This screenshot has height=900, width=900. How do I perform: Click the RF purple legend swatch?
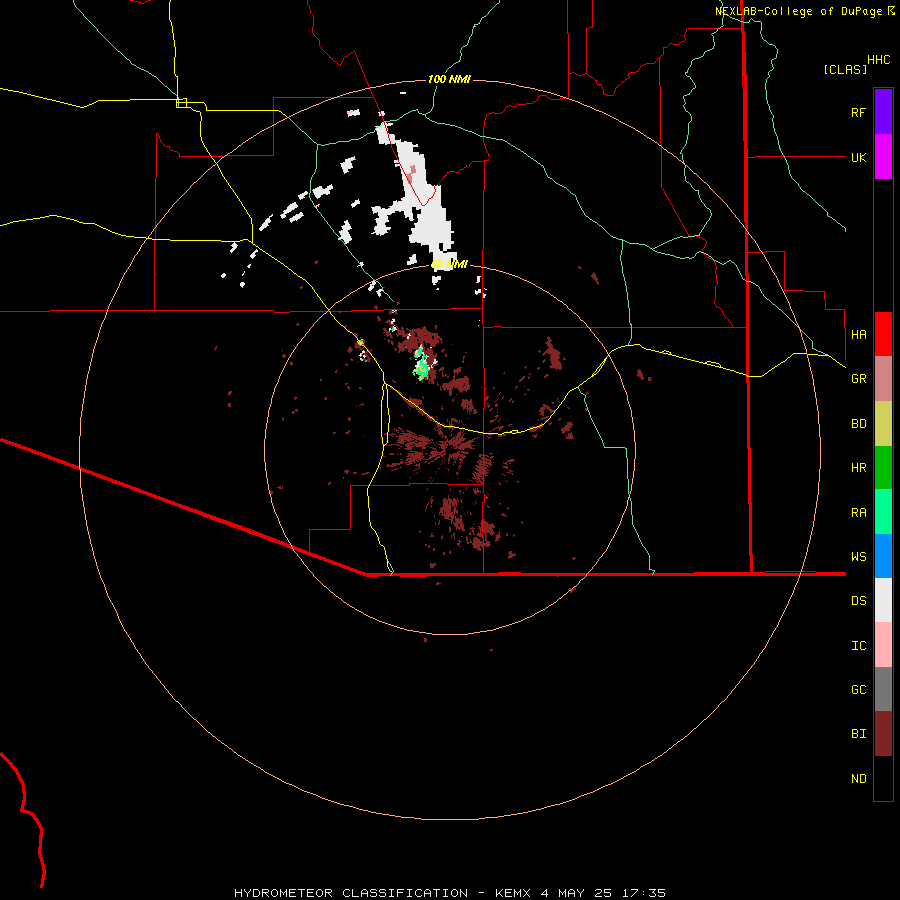click(x=883, y=112)
